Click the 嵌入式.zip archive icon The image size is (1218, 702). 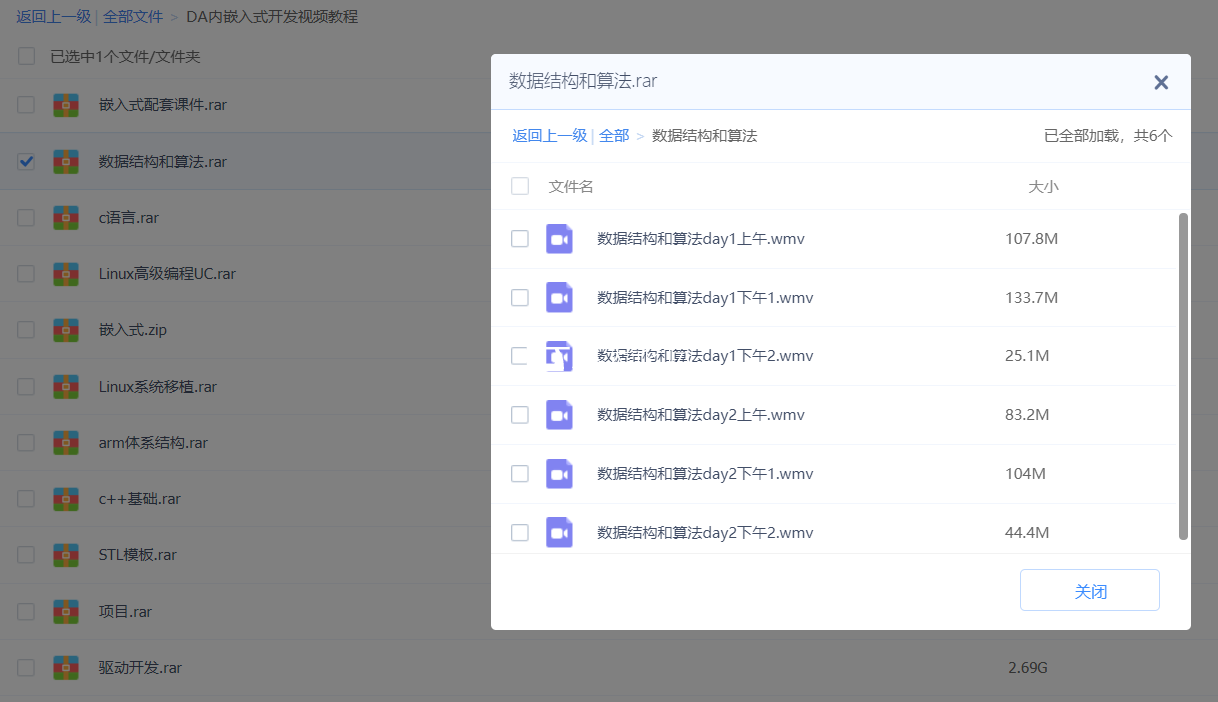tap(66, 329)
